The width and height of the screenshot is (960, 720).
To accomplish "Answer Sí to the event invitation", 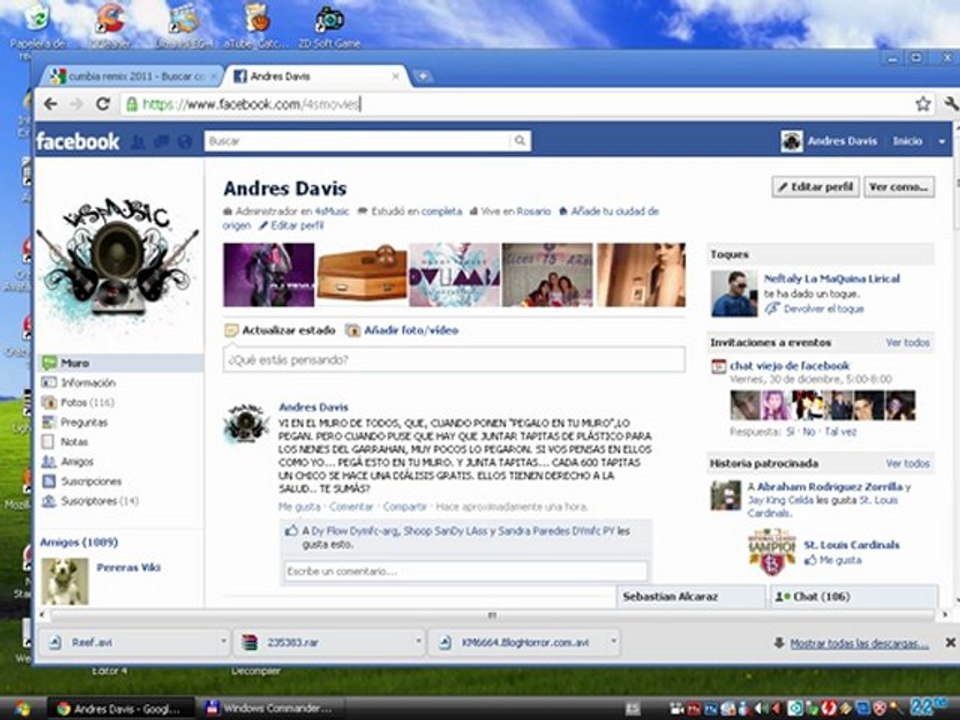I will [x=790, y=432].
